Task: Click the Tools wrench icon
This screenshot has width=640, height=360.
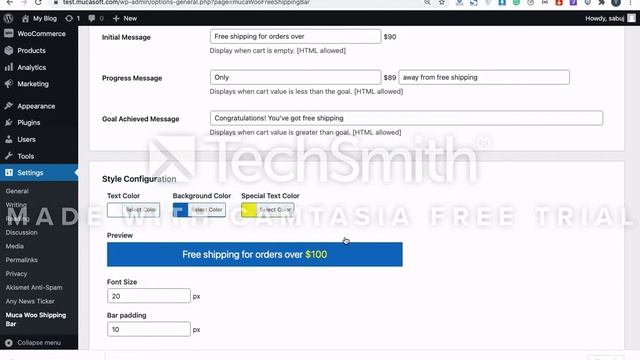Action: click(x=9, y=156)
